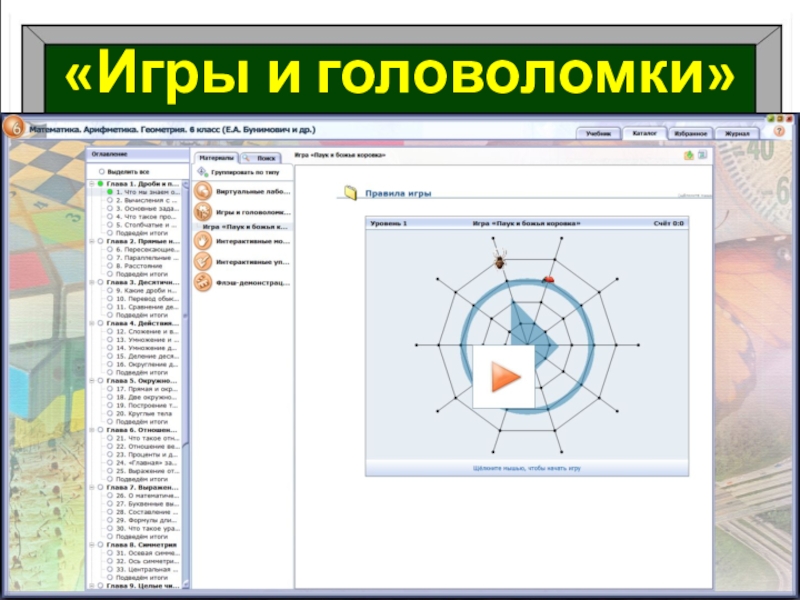
Task: Click the Правила игры folder icon
Action: pyautogui.click(x=350, y=192)
